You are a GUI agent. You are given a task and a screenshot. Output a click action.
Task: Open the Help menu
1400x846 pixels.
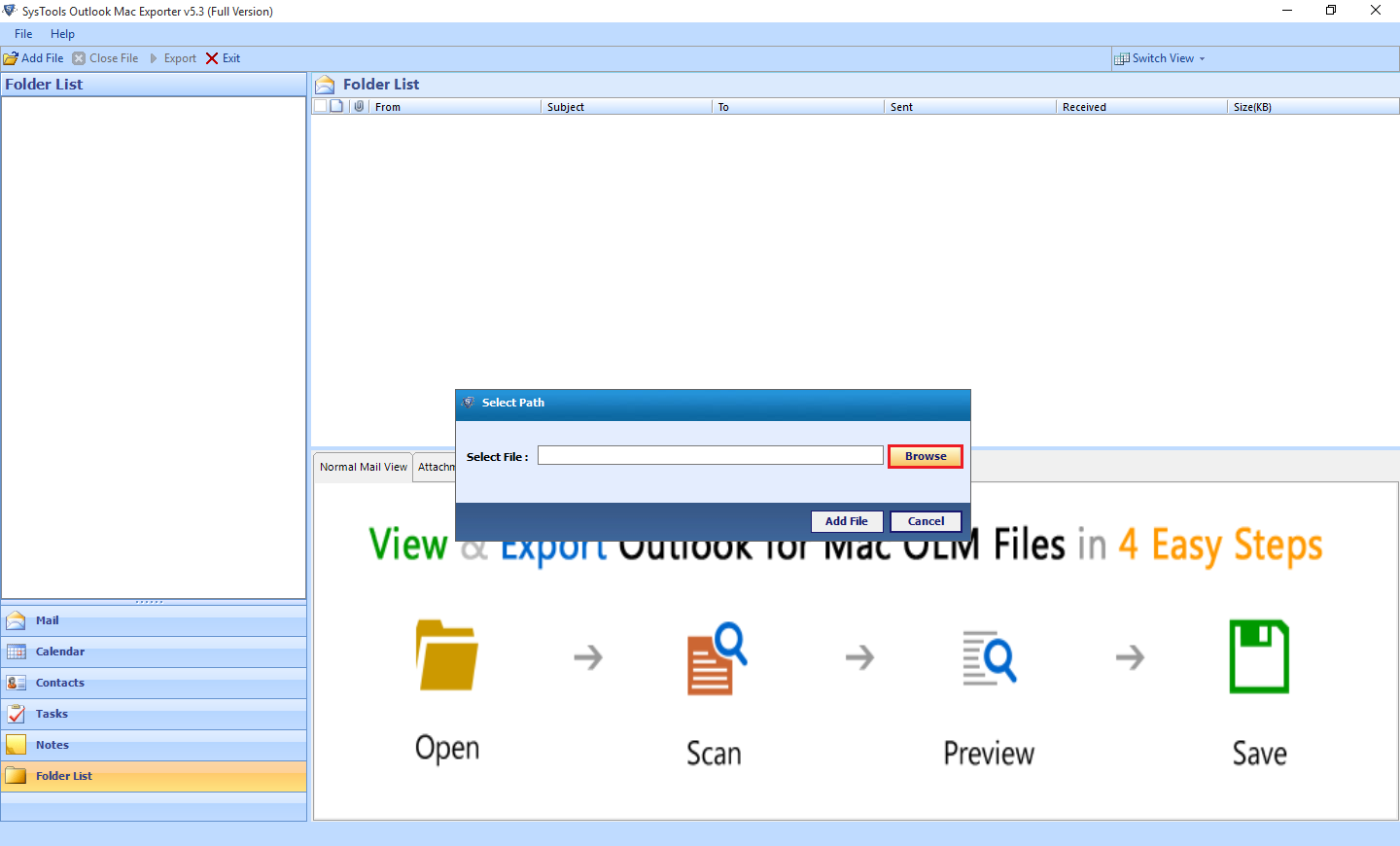coord(62,34)
